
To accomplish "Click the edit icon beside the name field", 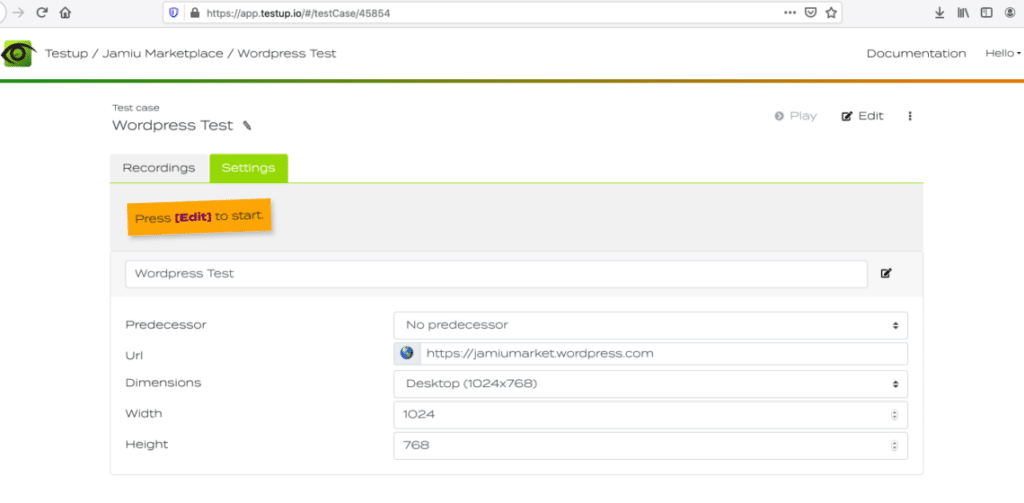I will (886, 274).
